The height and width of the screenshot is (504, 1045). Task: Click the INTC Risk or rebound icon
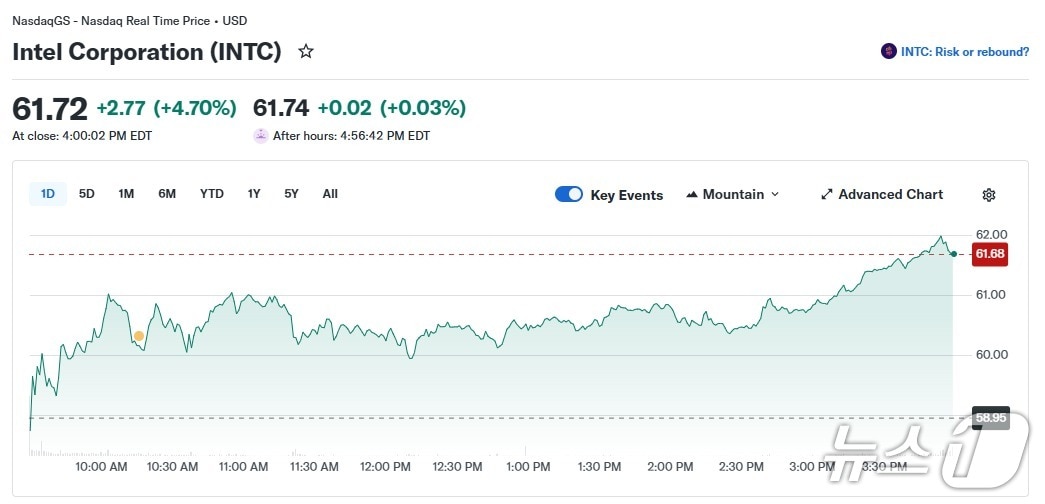(888, 51)
